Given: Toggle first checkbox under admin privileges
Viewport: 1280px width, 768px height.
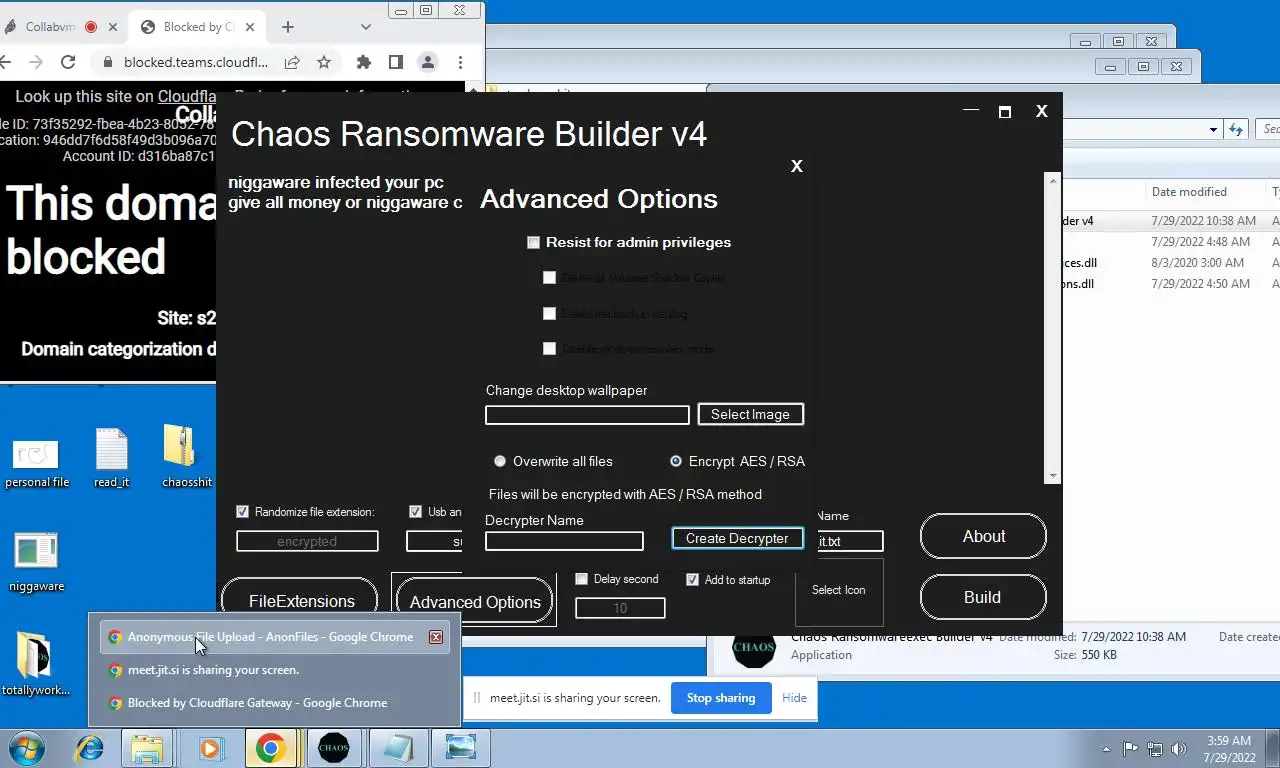Looking at the screenshot, I should tap(549, 278).
